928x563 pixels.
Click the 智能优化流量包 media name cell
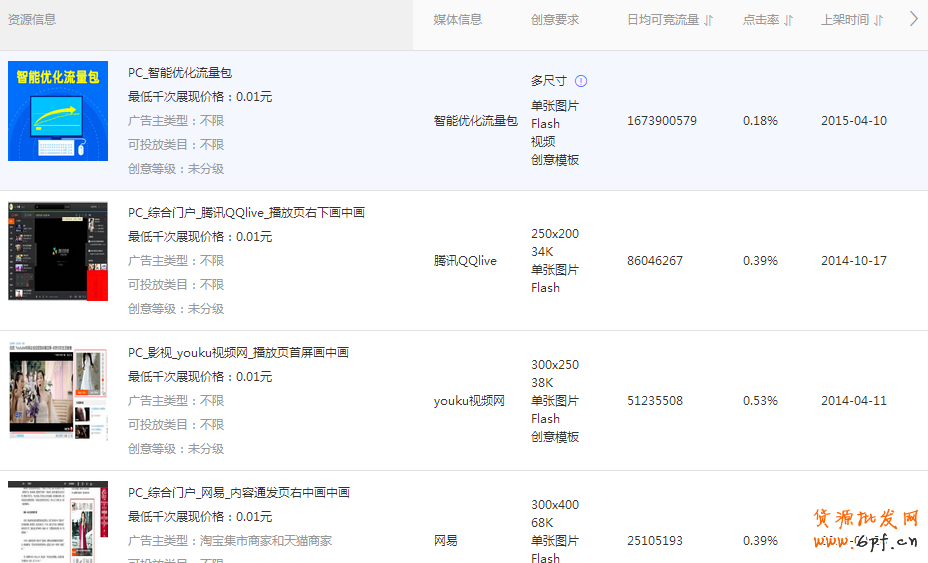pyautogui.click(x=475, y=121)
